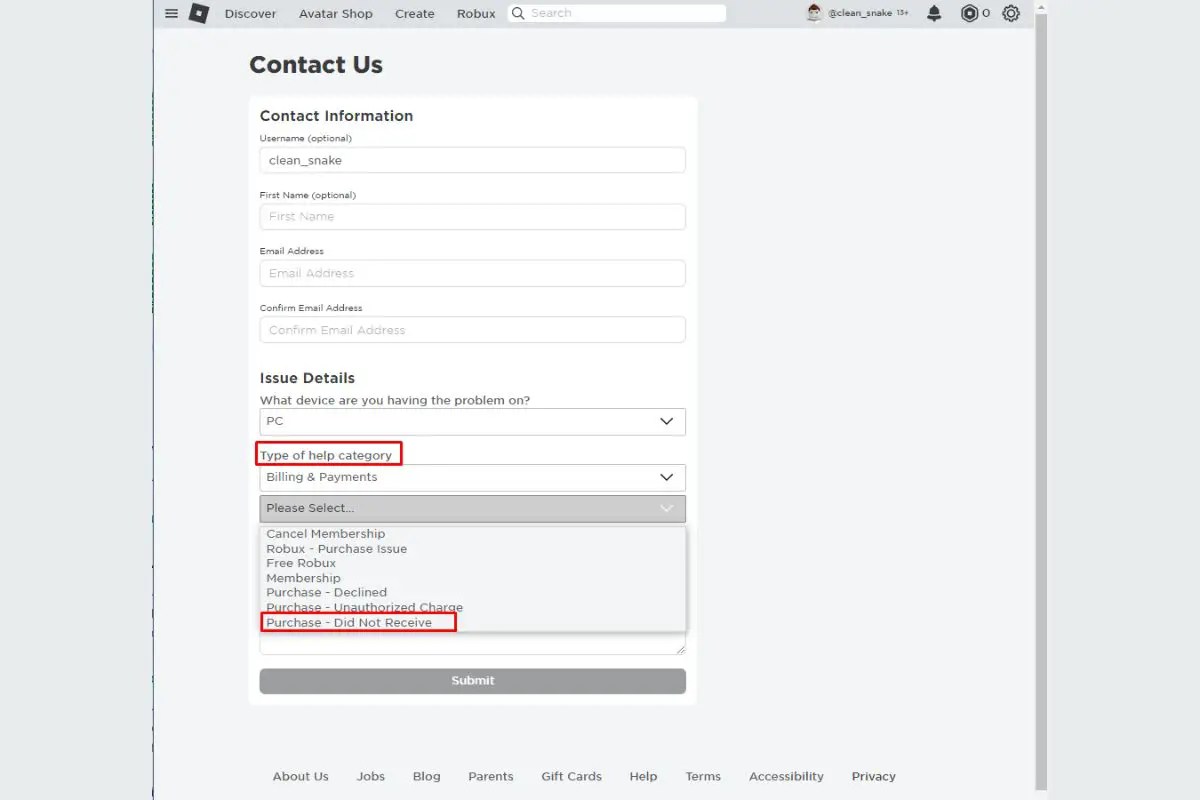Click the search magnifier icon

click(x=518, y=13)
